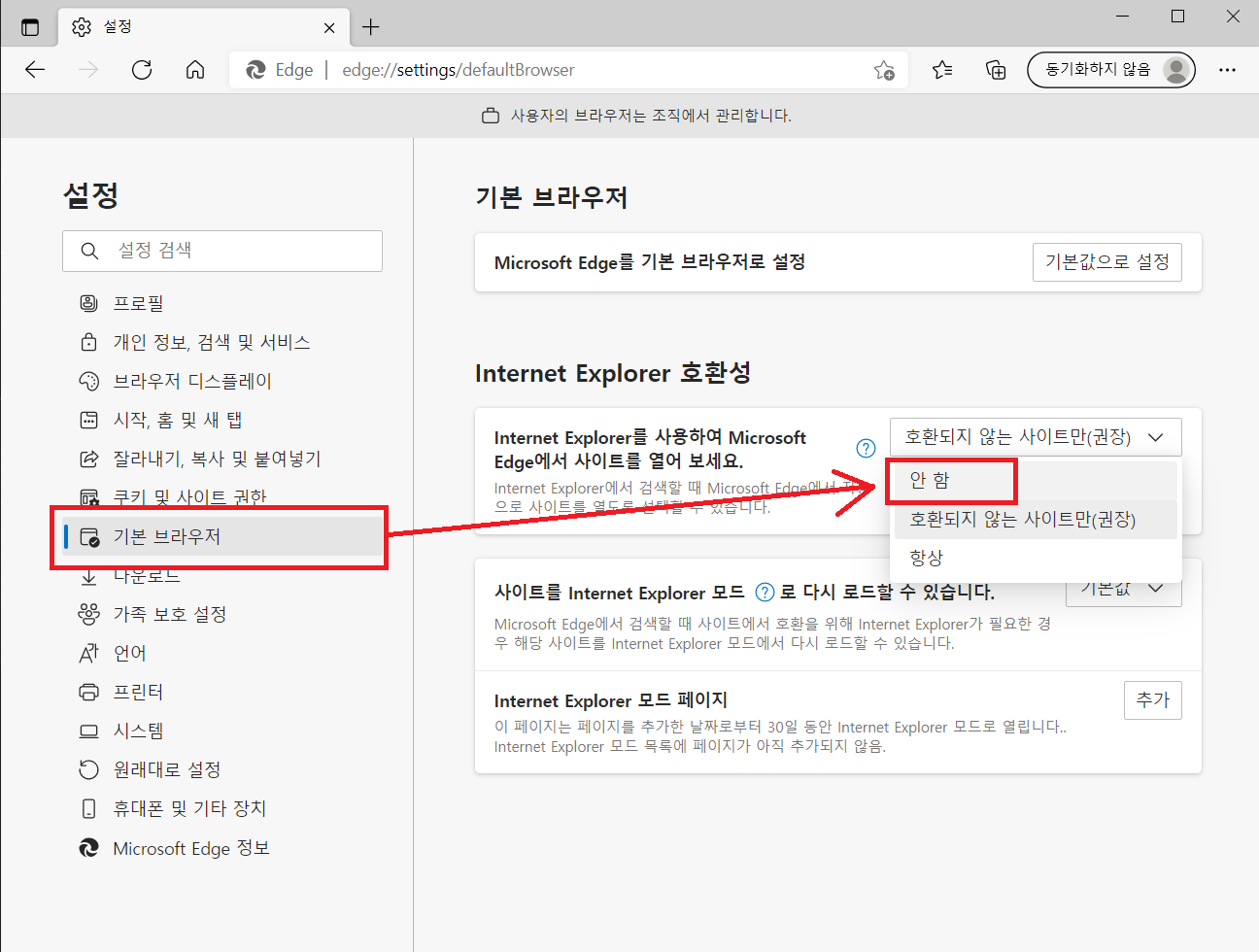Screen dimensions: 1259x952
Task: Open the favorites list icon
Action: pos(942,70)
